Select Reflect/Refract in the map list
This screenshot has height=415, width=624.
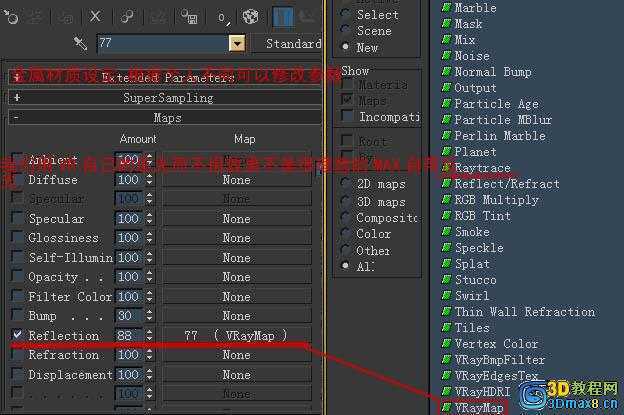507,184
